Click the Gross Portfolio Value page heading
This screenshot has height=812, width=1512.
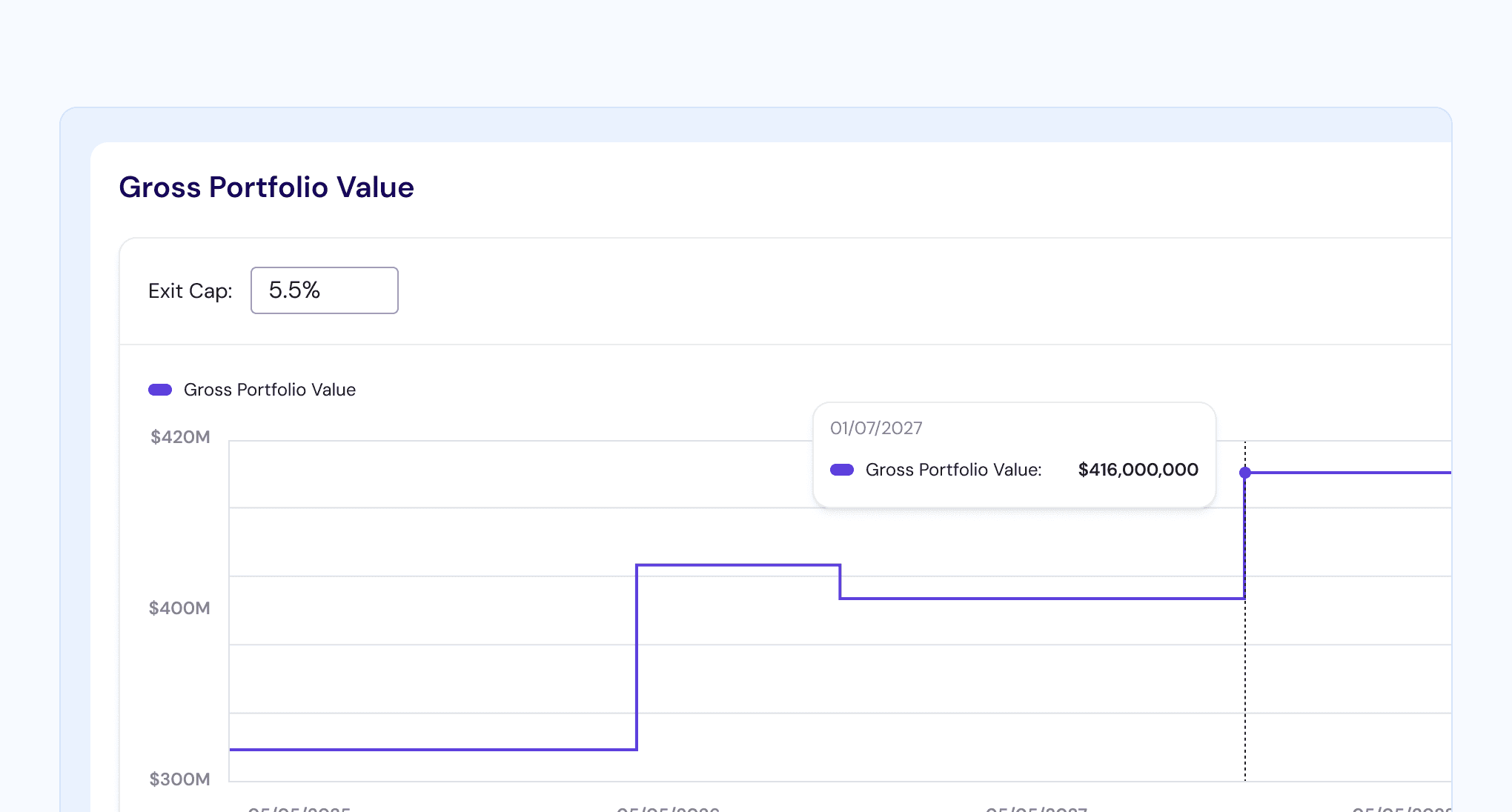(x=266, y=187)
